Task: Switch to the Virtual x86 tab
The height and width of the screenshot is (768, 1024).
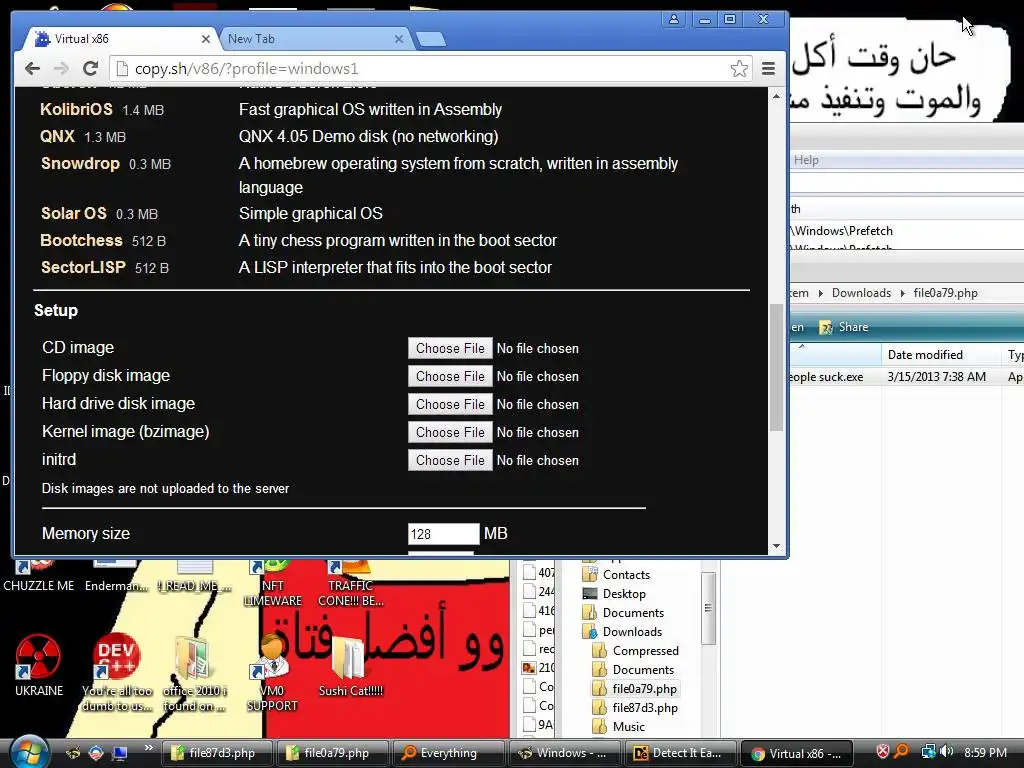Action: (118, 39)
